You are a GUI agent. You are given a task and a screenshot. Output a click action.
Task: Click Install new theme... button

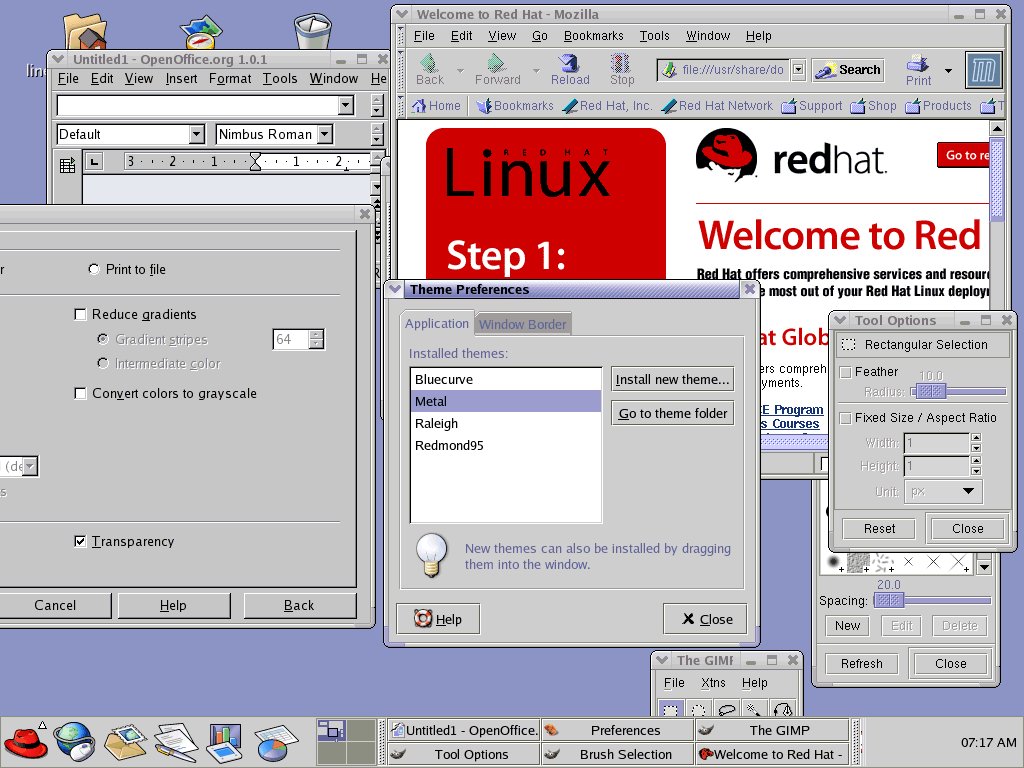coord(673,379)
